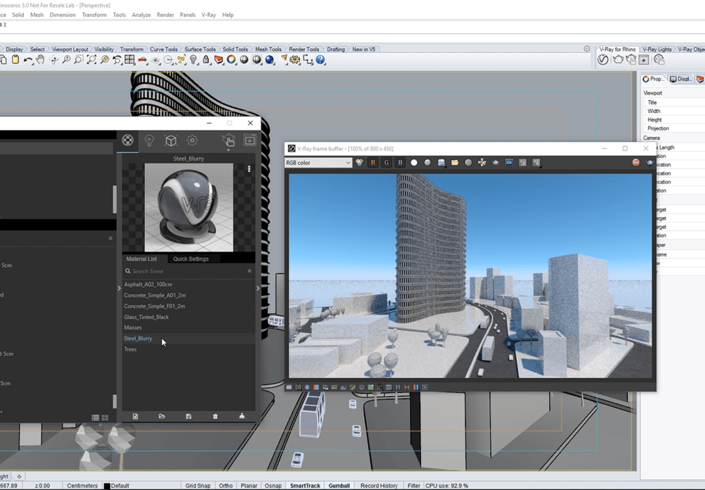This screenshot has width=705, height=490.
Task: Open the three-dot options on material preview
Action: tap(249, 169)
